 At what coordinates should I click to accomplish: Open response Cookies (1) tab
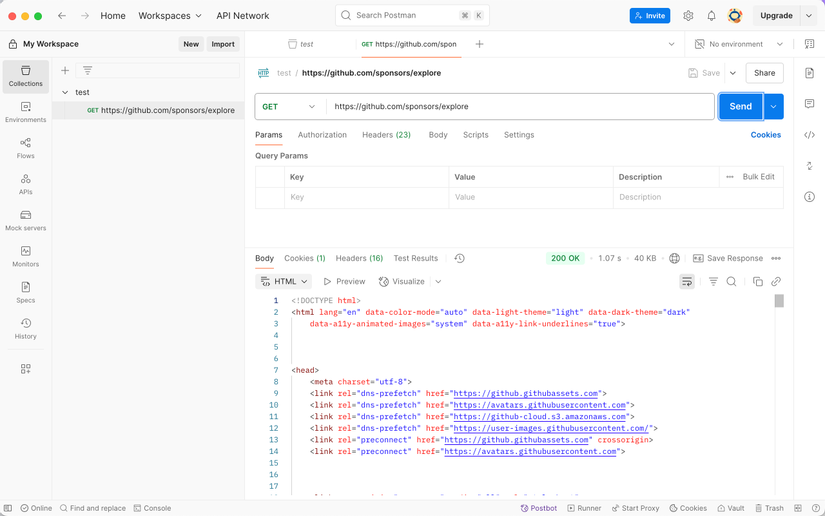[x=305, y=258]
